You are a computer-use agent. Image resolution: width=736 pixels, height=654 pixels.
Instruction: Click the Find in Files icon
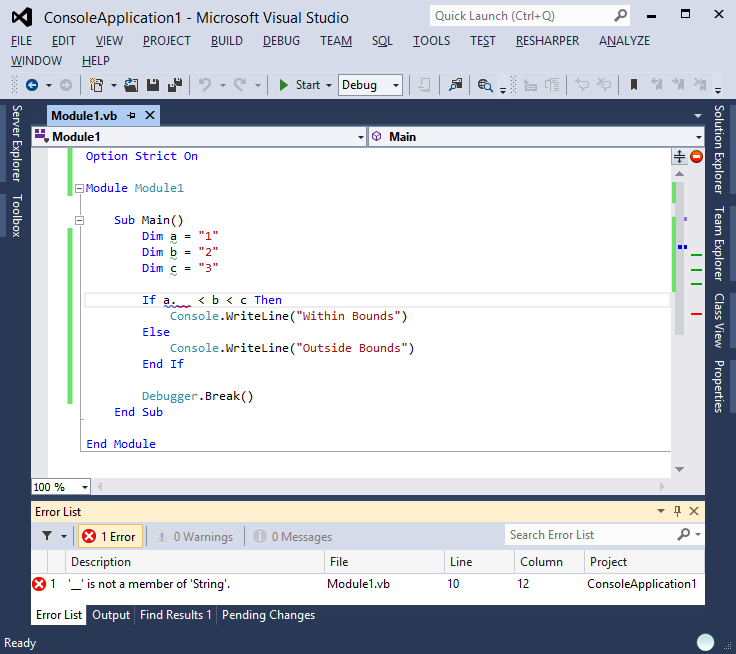pos(455,85)
